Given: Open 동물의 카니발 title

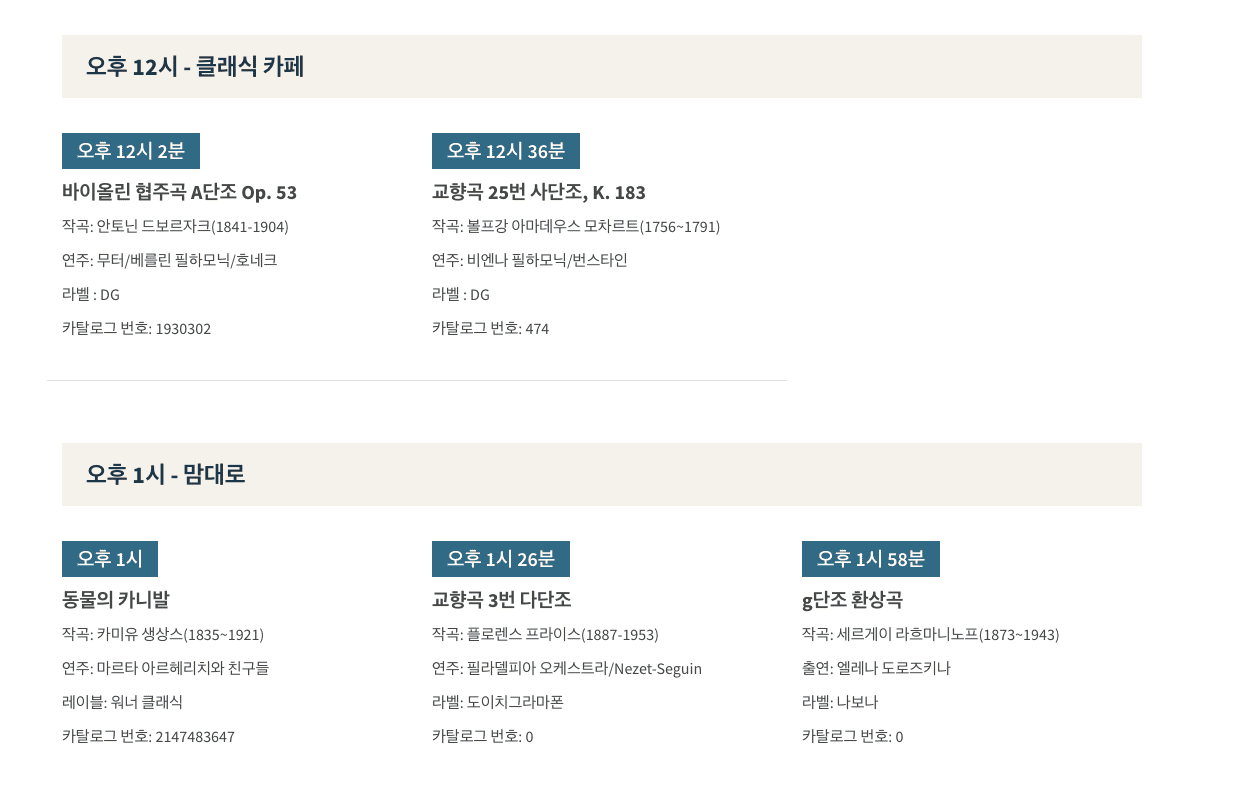Looking at the screenshot, I should point(116,600).
